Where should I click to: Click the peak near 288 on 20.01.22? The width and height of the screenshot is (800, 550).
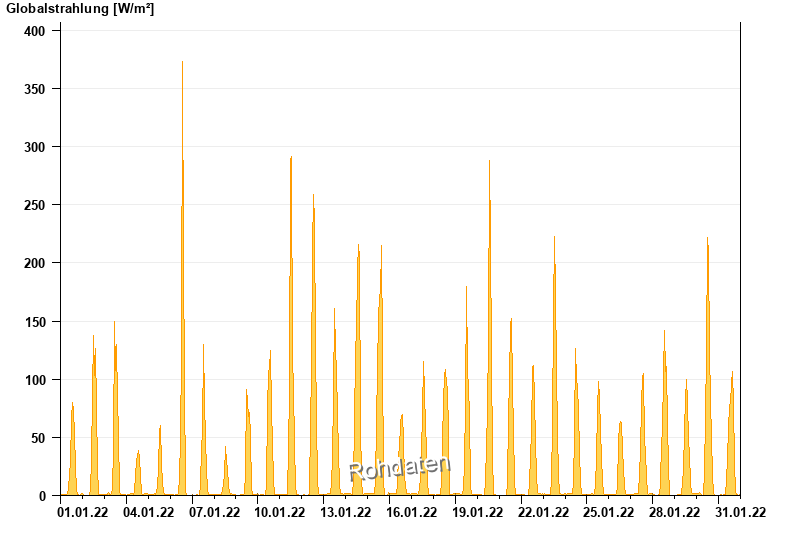[x=489, y=328]
